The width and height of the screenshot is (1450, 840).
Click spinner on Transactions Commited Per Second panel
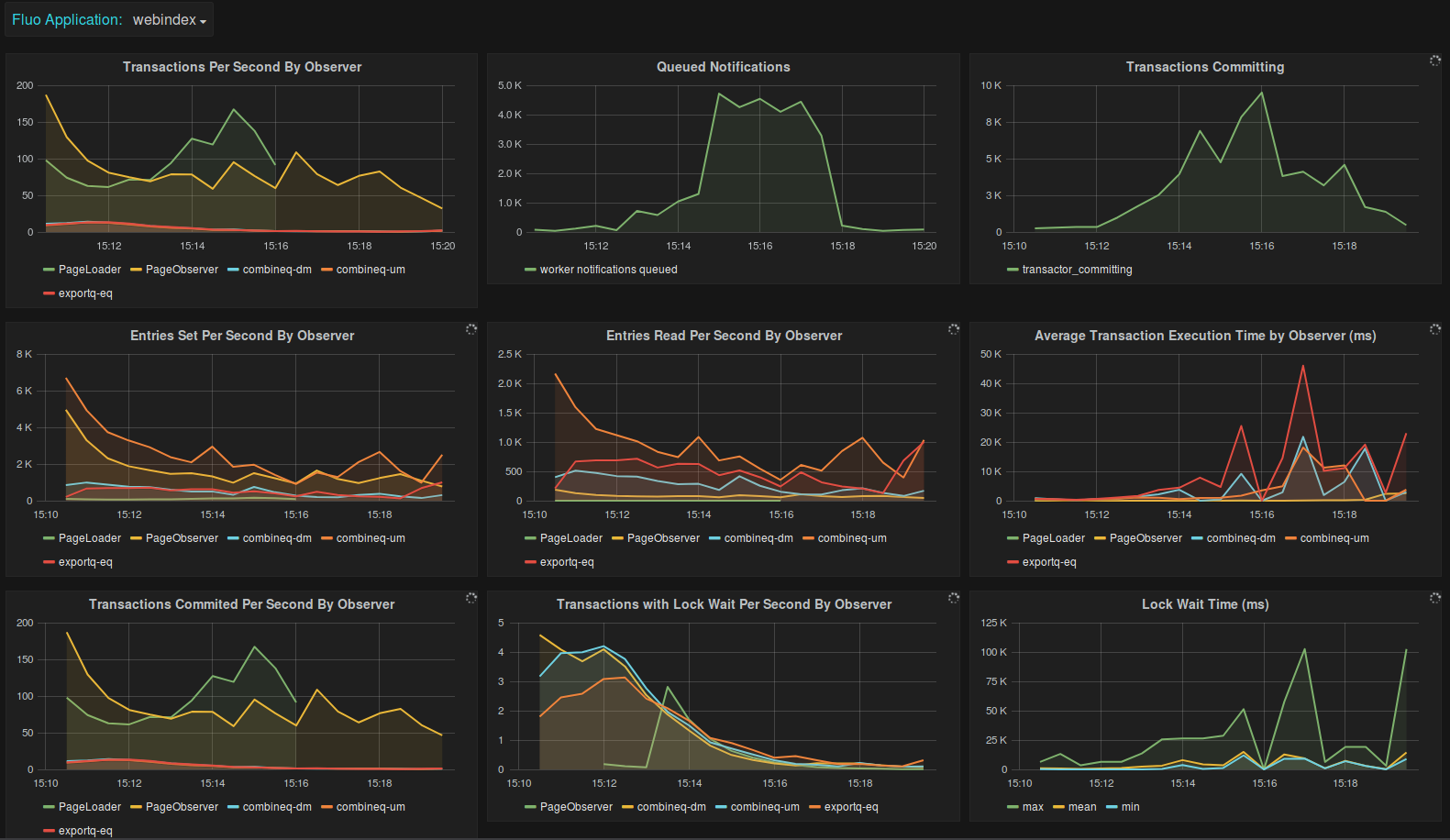[470, 598]
